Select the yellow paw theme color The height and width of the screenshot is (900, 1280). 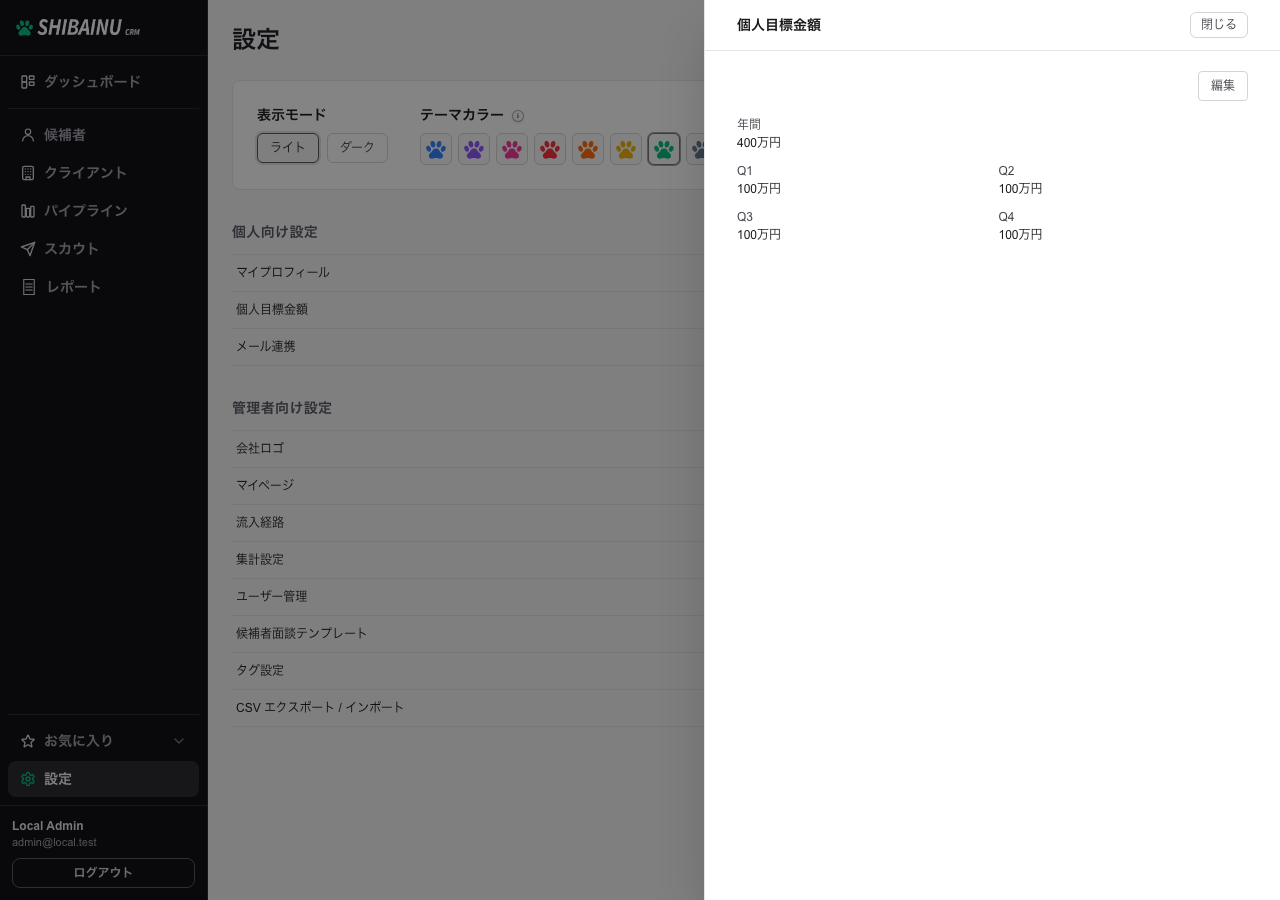626,149
